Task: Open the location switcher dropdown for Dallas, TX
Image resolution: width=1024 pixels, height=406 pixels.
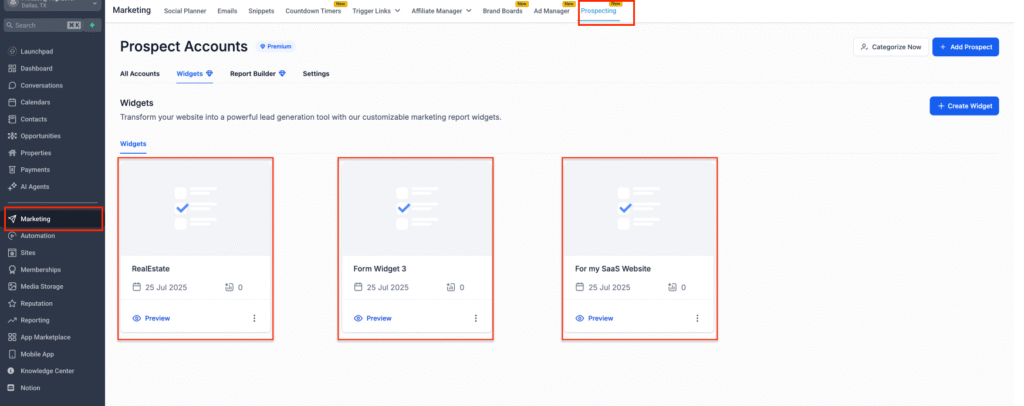Action: [x=52, y=5]
